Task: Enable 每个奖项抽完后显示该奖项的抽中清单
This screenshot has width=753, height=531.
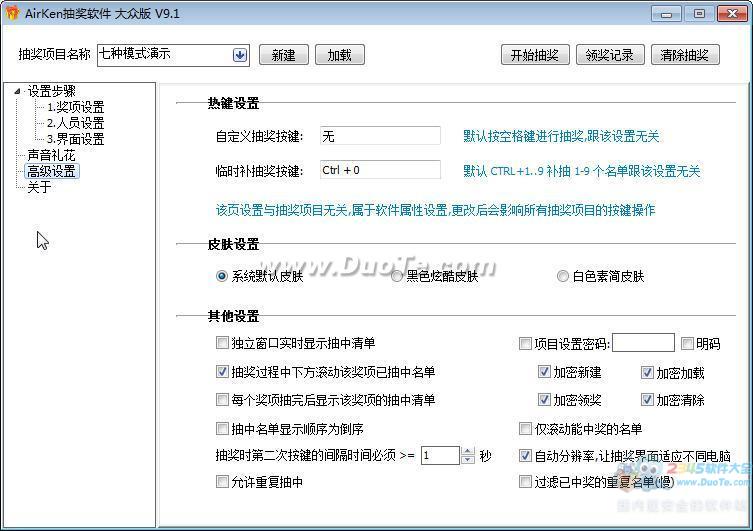Action: point(222,399)
